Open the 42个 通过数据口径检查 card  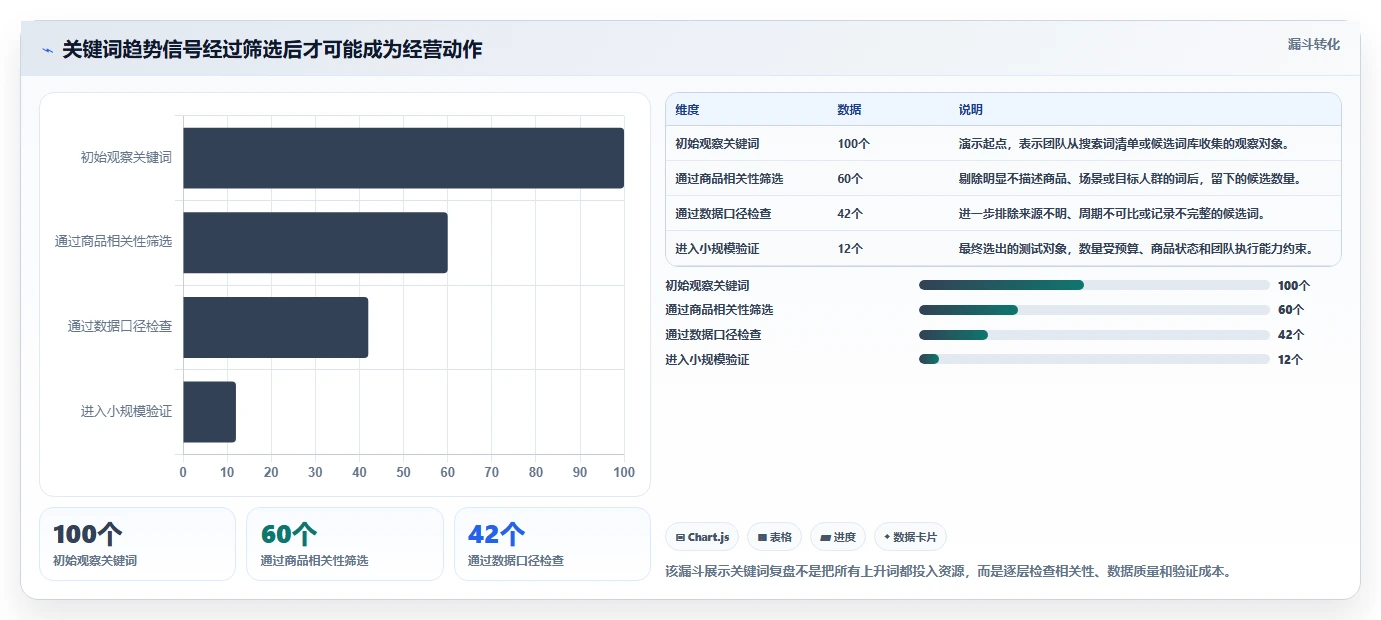pyautogui.click(x=552, y=544)
